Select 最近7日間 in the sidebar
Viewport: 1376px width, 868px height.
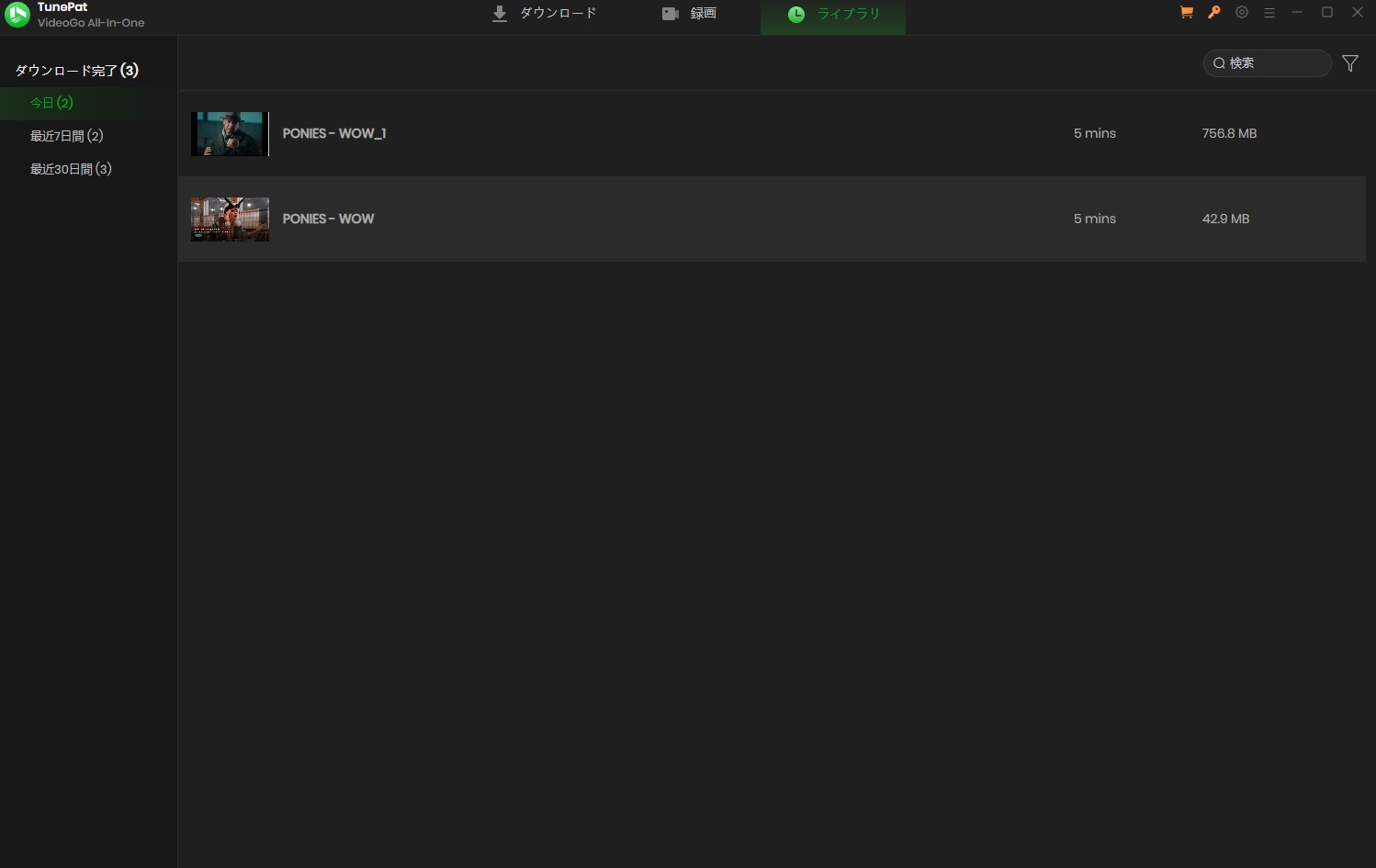tap(66, 135)
